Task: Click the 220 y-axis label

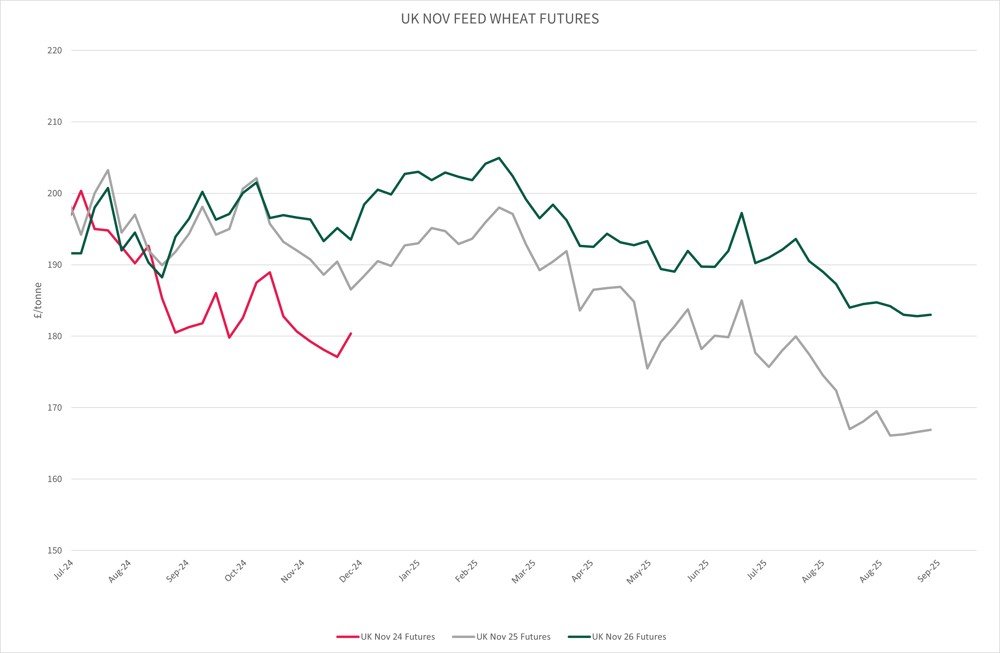Action: point(55,51)
